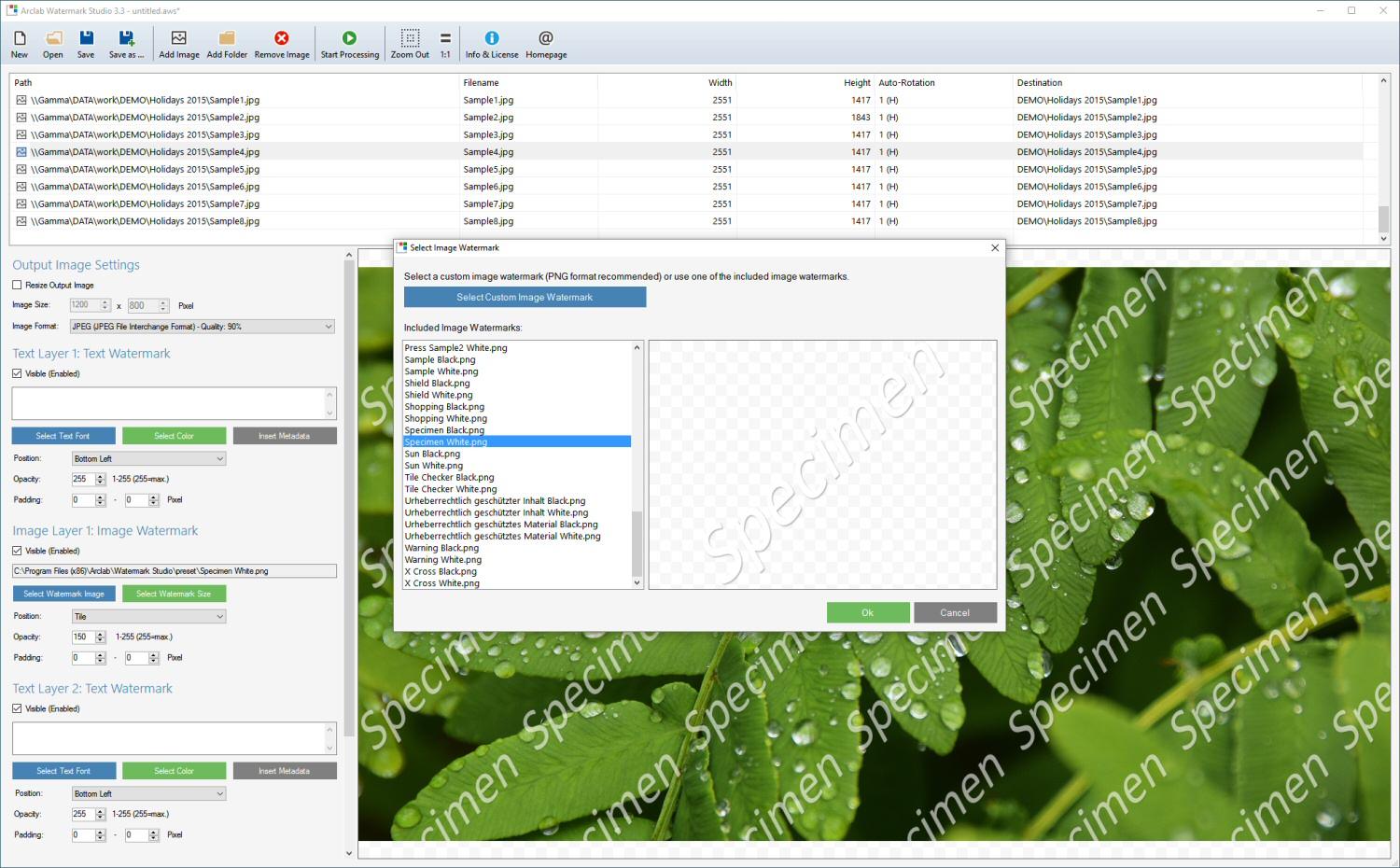Cancel the Select Image Watermark dialog
Screen dimensions: 1400x868
click(x=955, y=612)
